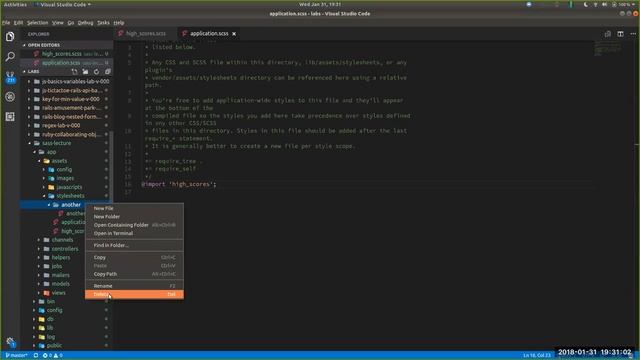
Task: Select Open in Terminal in context menu
Action: coord(134,233)
